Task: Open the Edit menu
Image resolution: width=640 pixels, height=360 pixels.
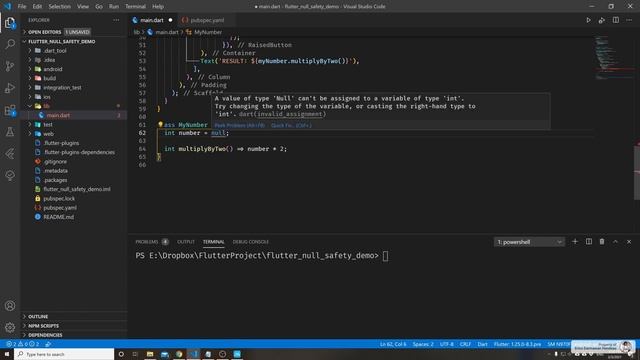Action: (37, 7)
